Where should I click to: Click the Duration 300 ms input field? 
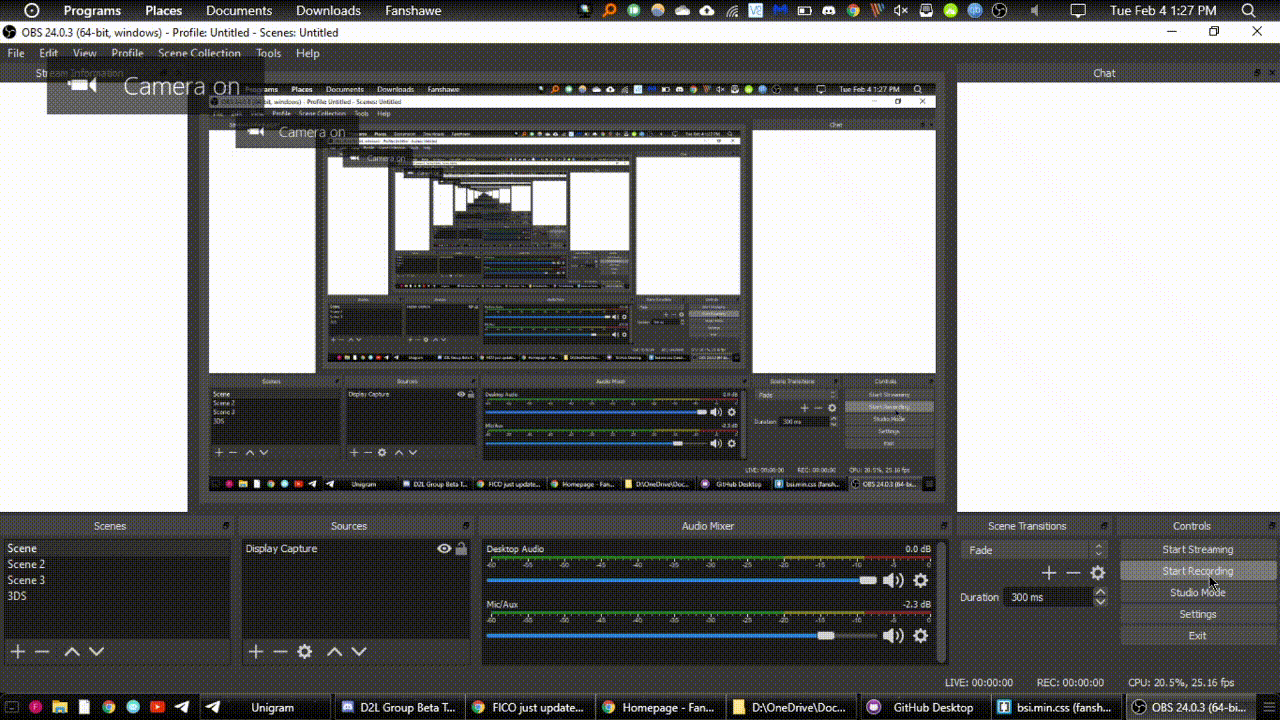[x=1049, y=597]
